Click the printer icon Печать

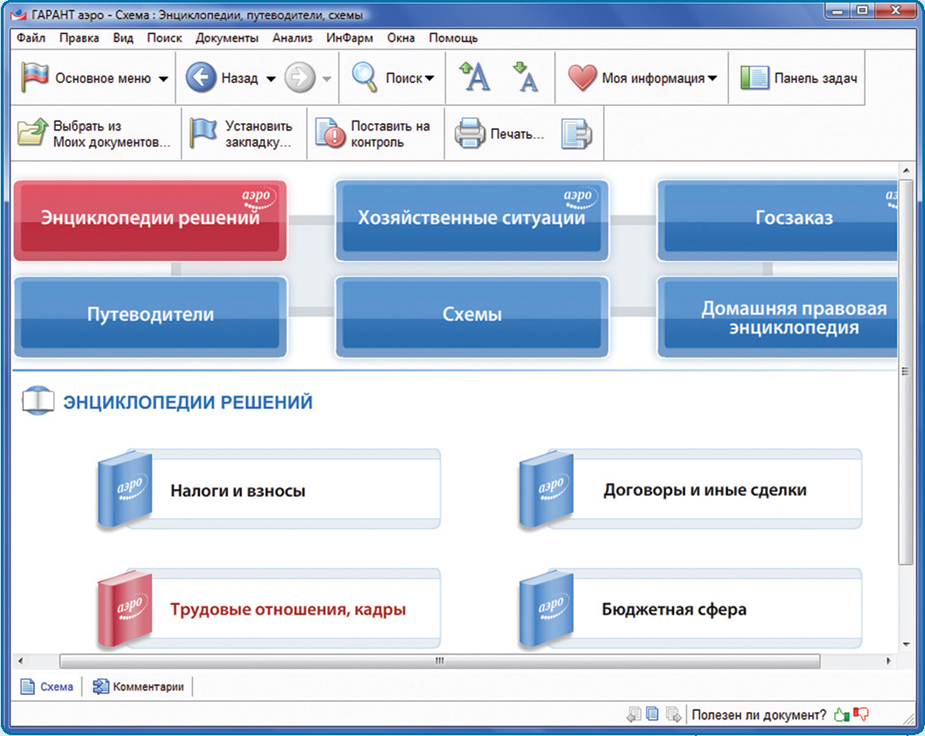470,134
